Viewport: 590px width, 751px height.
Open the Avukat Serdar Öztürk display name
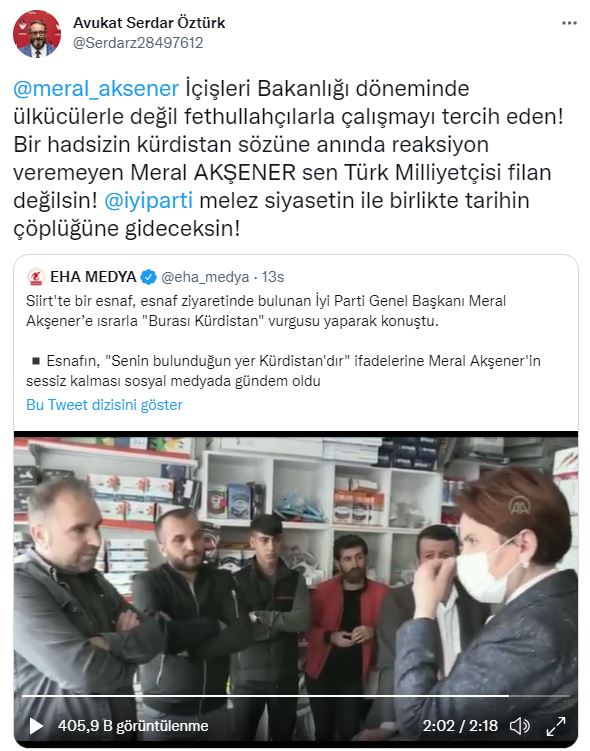(149, 23)
